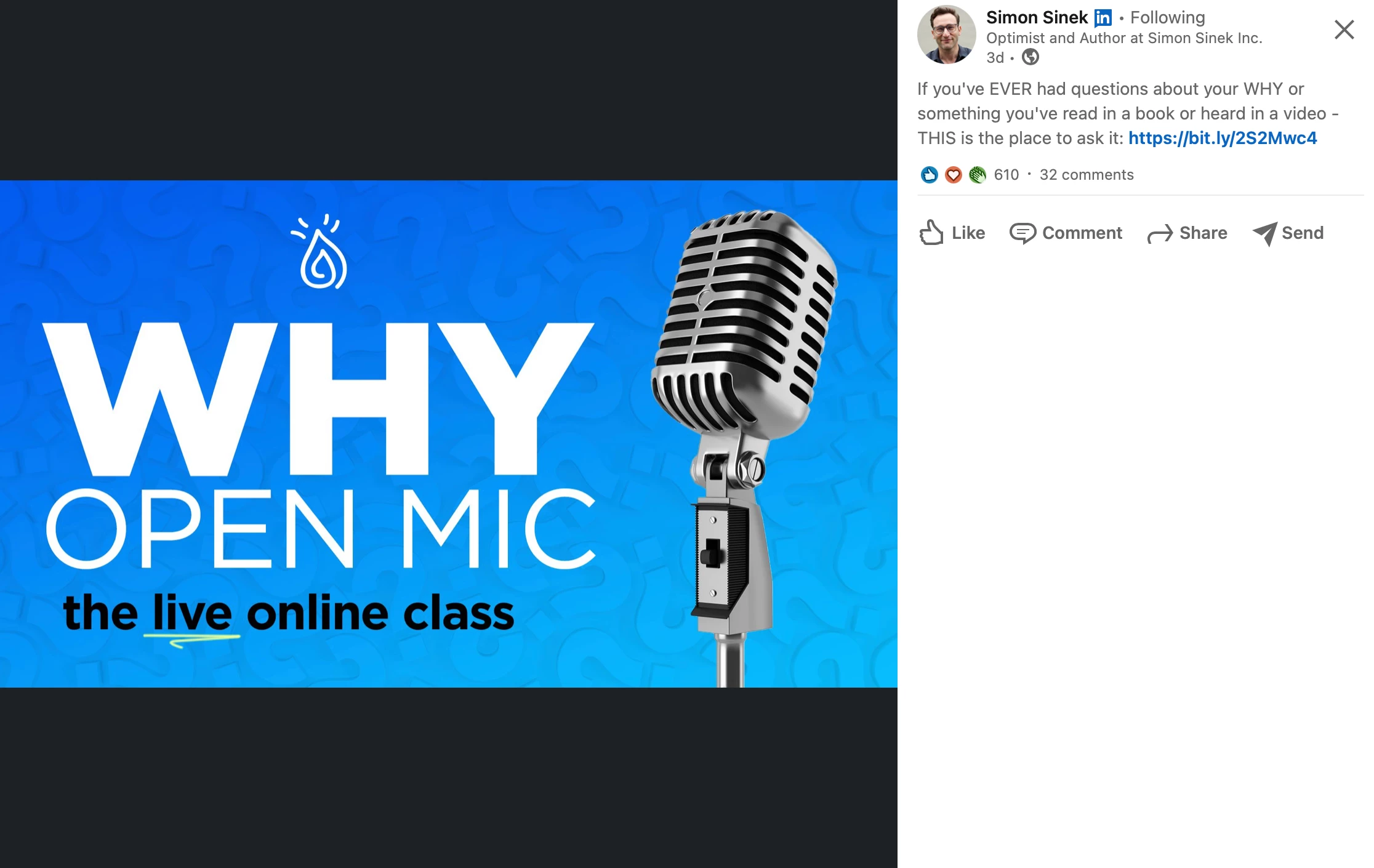The height and width of the screenshot is (868, 1374).
Task: Click the Optimist and Author headline text
Action: point(1124,38)
